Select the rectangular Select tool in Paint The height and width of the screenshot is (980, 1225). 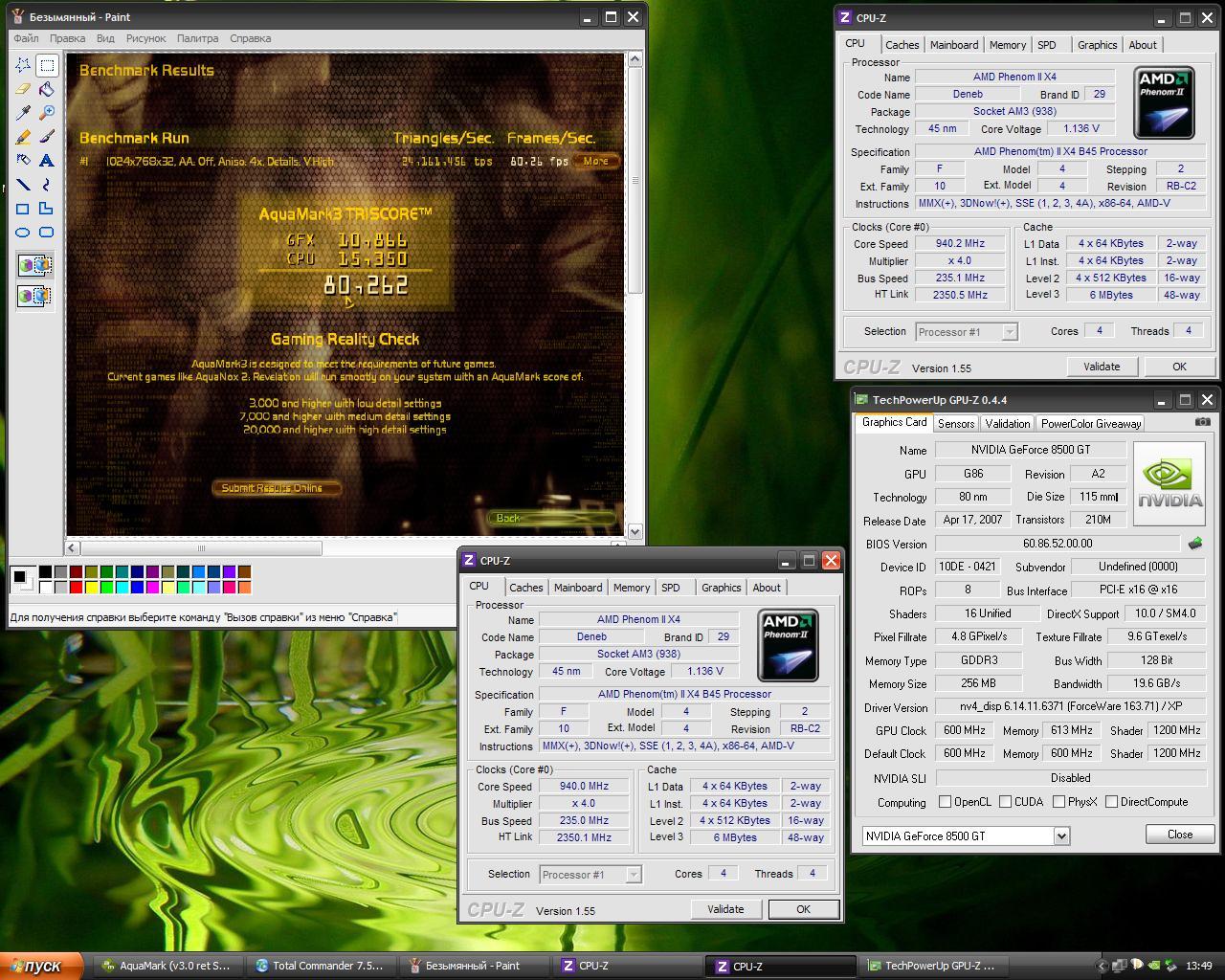tap(47, 65)
